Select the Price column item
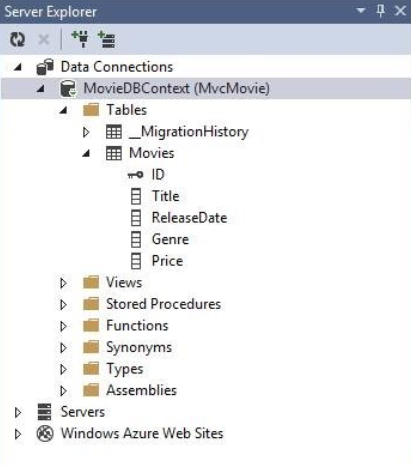 (167, 261)
